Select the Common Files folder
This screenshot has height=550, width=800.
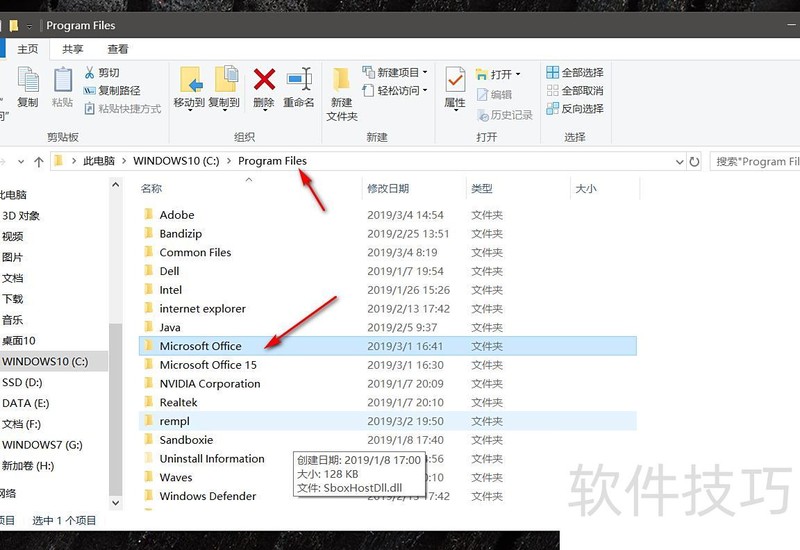coord(388,252)
